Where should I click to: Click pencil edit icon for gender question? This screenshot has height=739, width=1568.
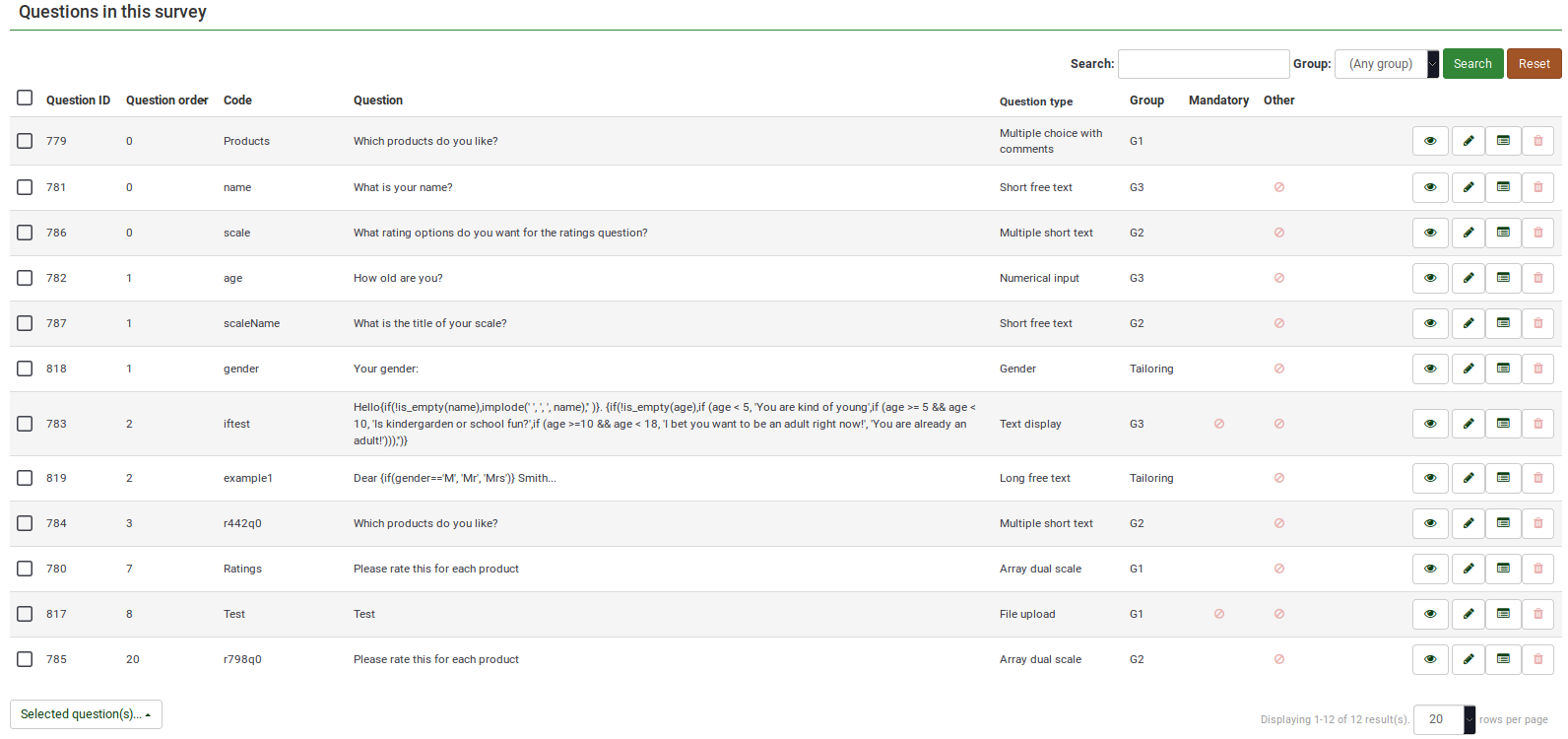(1468, 369)
